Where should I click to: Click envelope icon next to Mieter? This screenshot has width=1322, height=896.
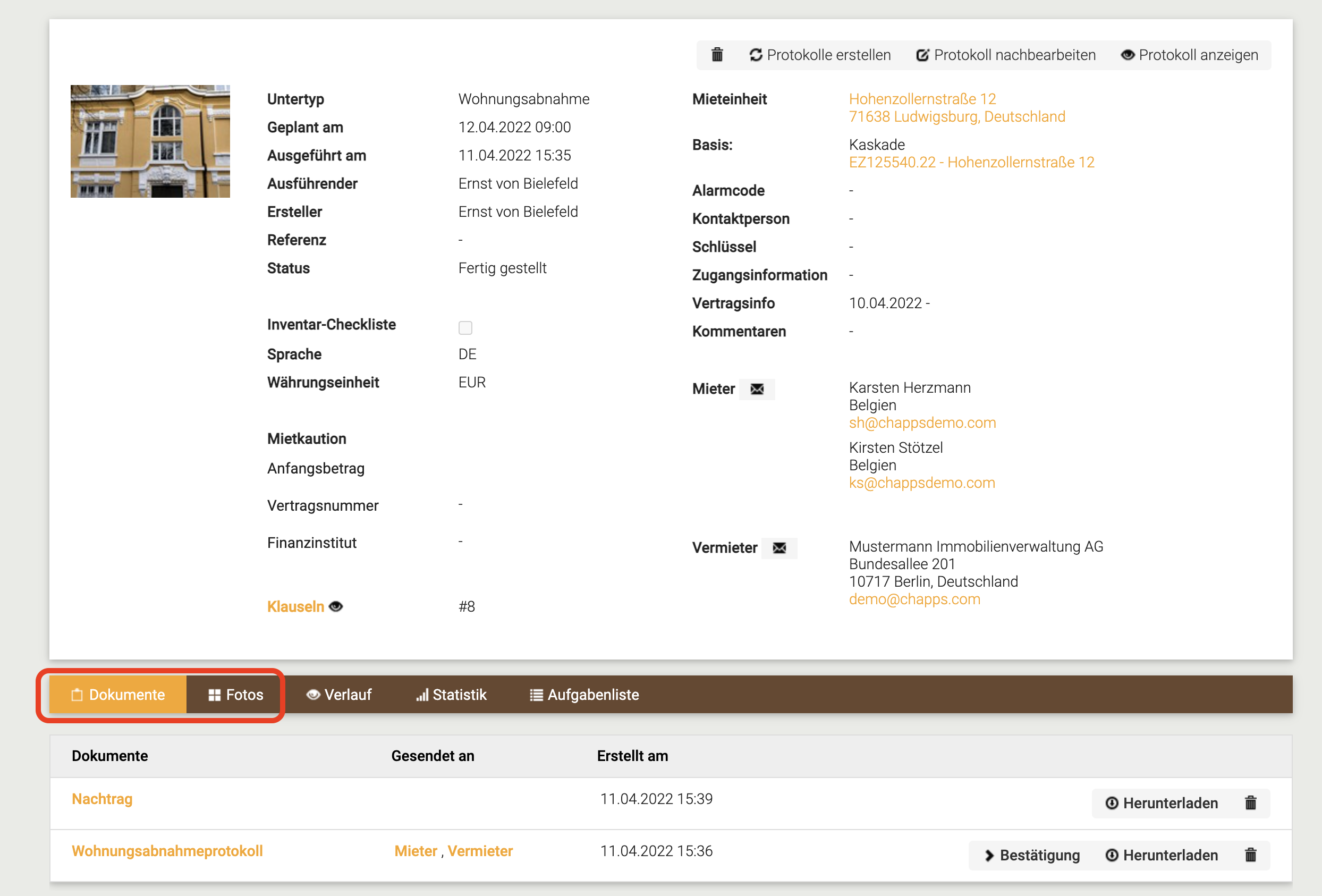pos(757,389)
